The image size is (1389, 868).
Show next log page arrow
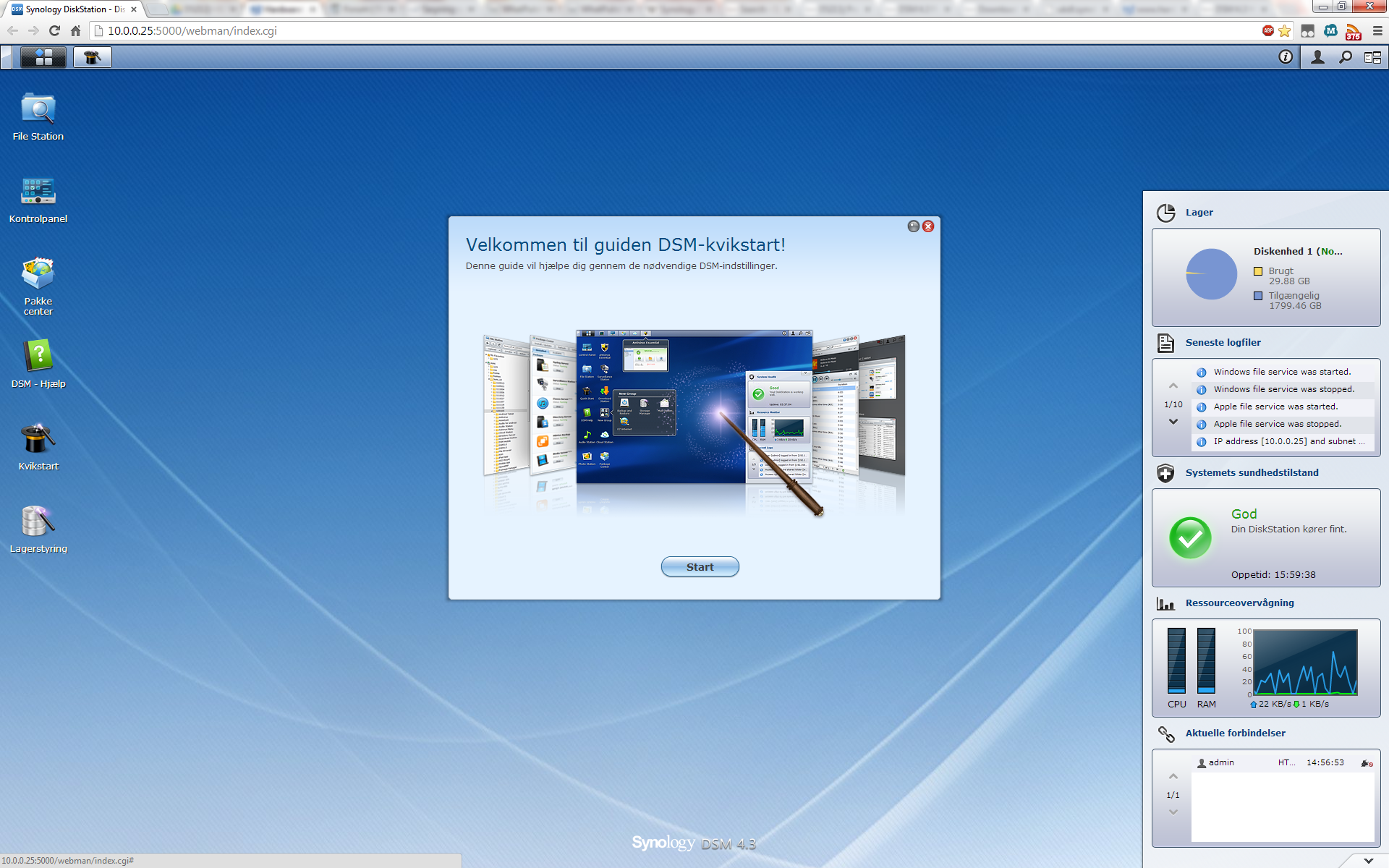click(x=1173, y=422)
